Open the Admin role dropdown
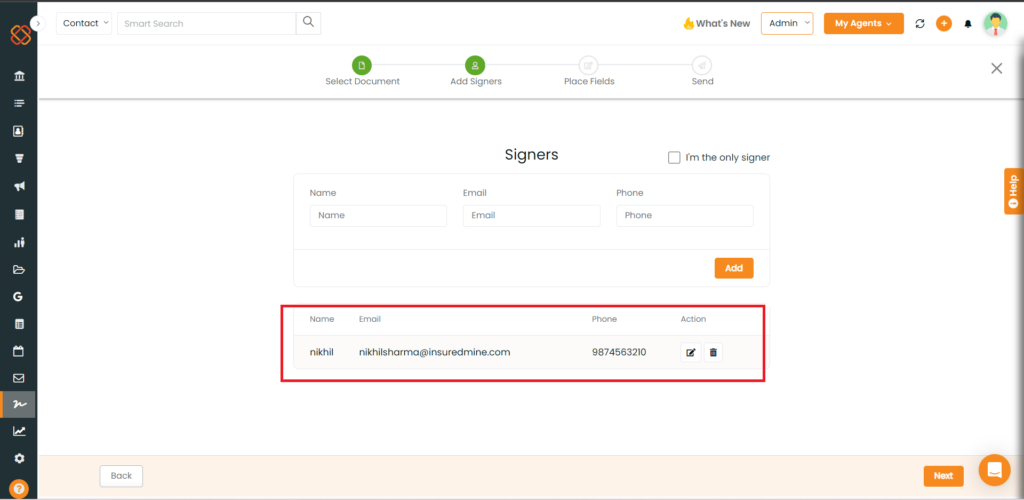 787,23
